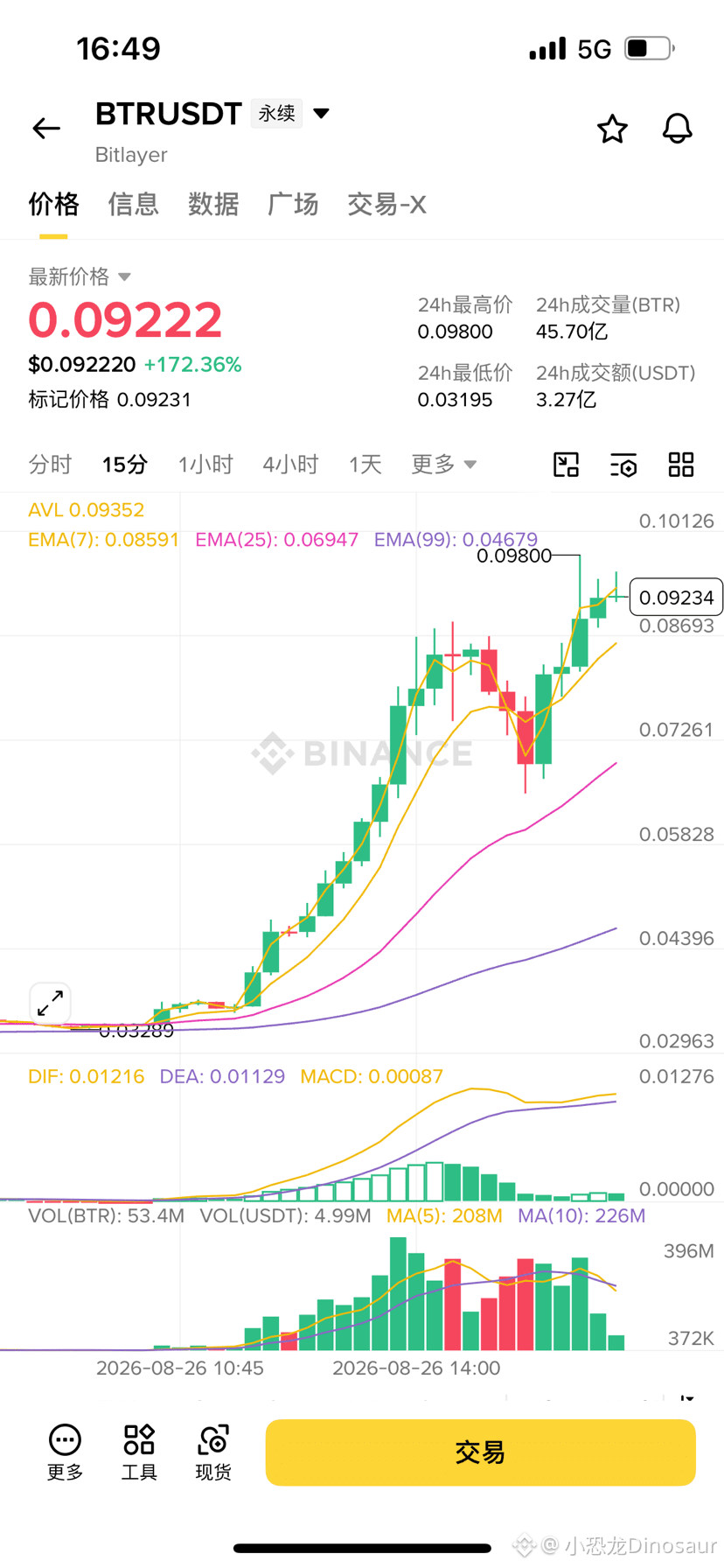Open the 更多 menu at bottom
This screenshot has height=1568, width=724.
[65, 1452]
